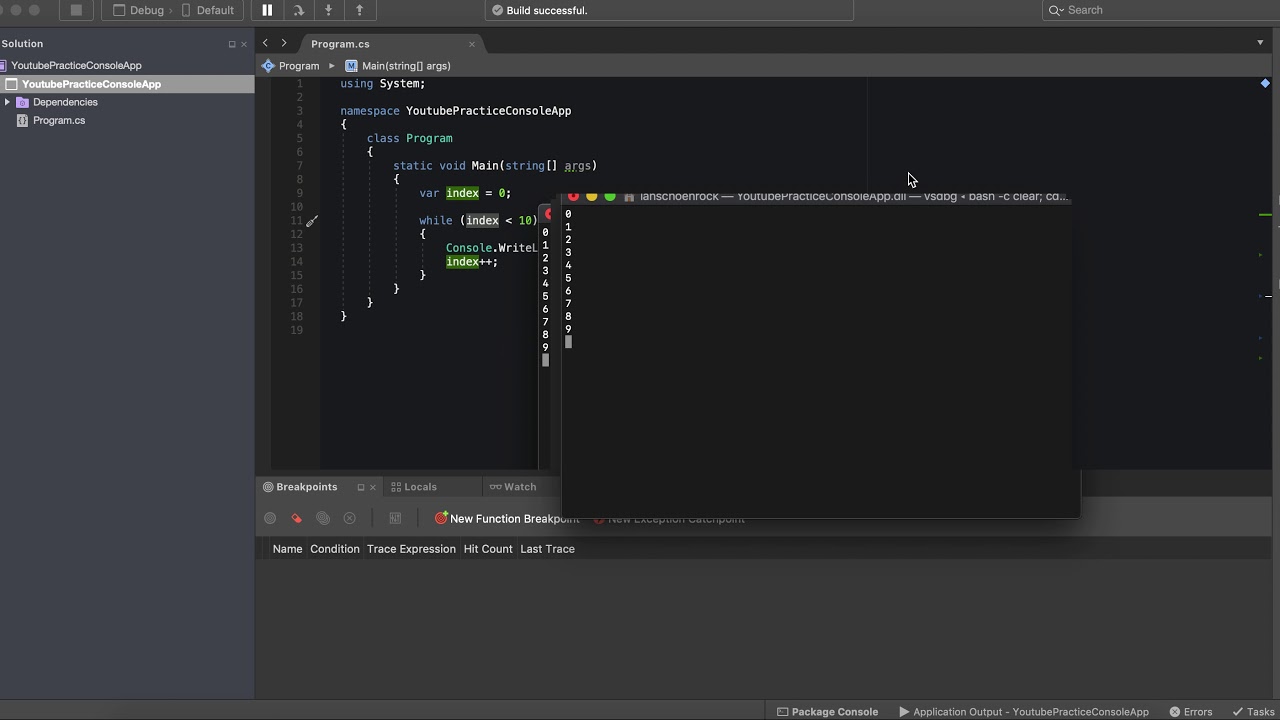Select the highlighted YoutubePracticeConsoleApp project node
This screenshot has width=1280, height=720.
[x=91, y=84]
